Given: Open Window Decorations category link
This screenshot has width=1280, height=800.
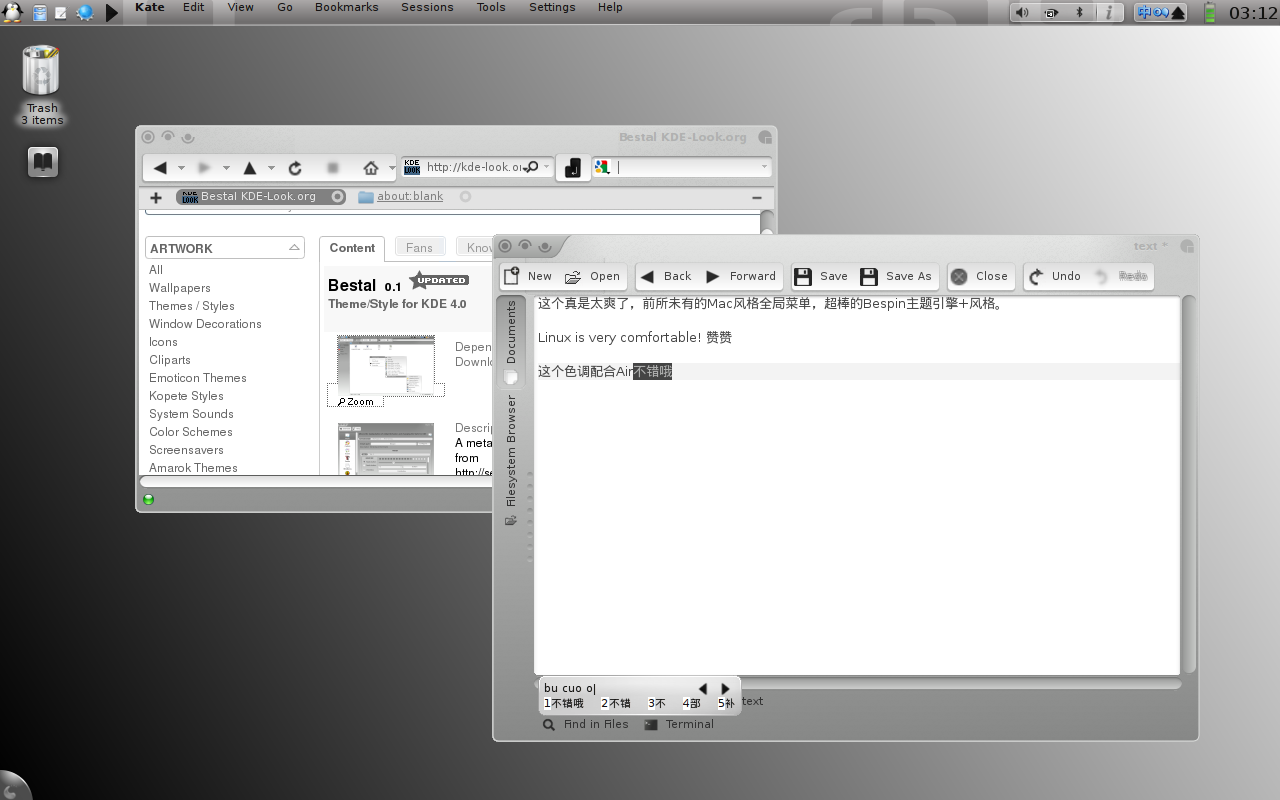Looking at the screenshot, I should (205, 324).
